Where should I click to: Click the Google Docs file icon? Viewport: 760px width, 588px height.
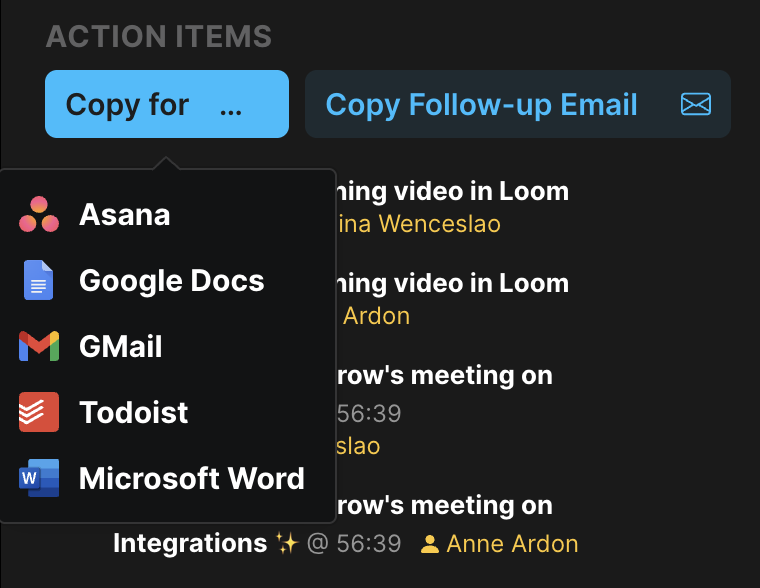click(x=39, y=280)
